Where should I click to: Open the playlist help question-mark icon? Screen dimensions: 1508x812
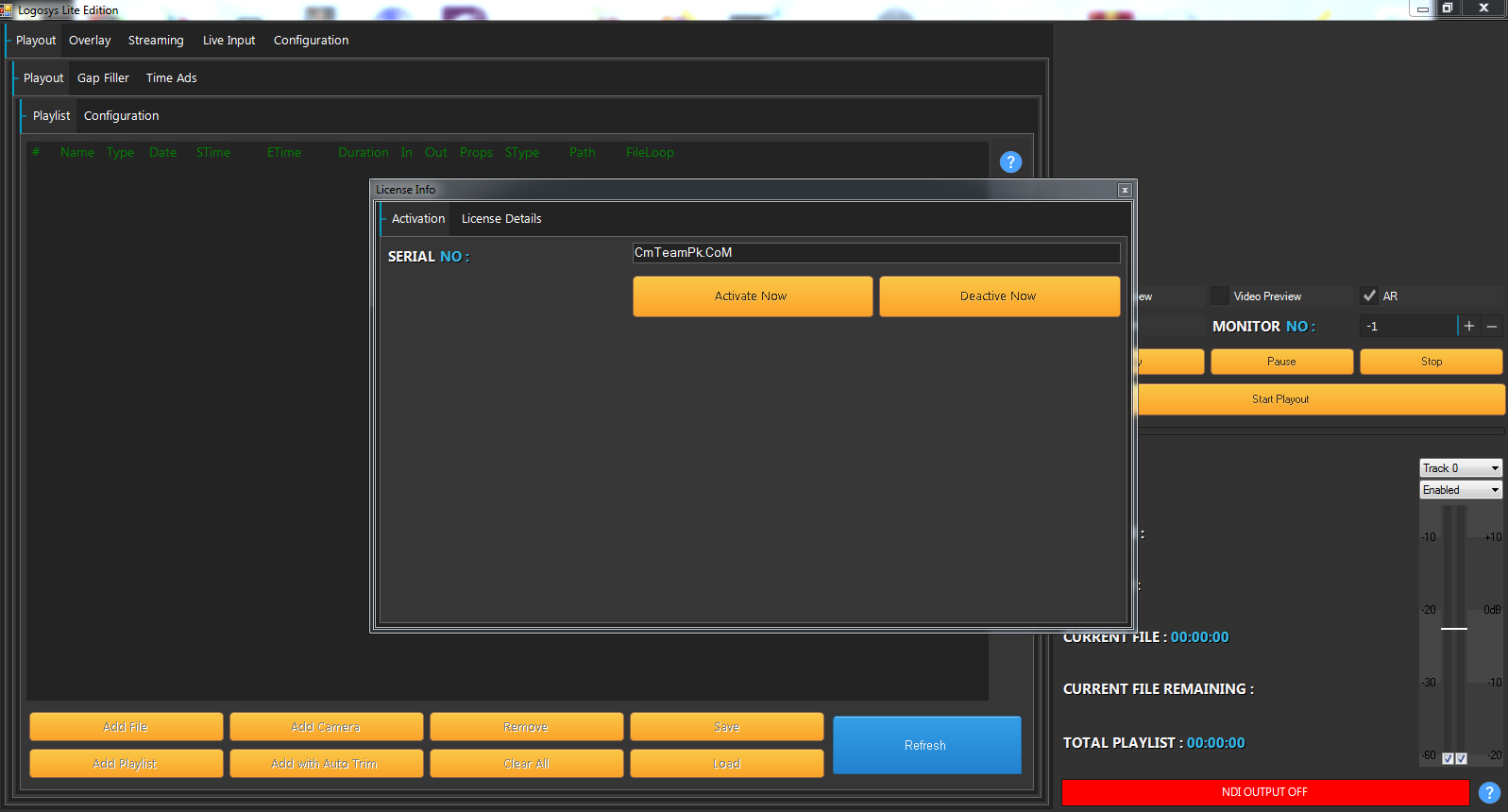(x=1010, y=161)
